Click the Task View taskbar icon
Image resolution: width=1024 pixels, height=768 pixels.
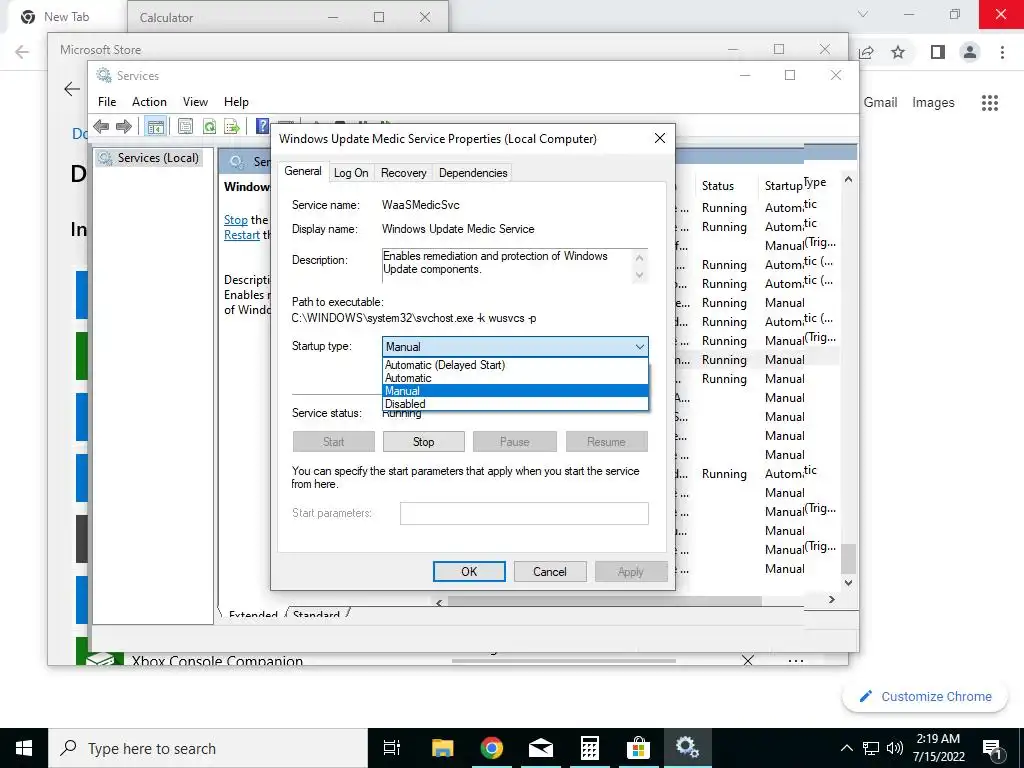click(x=392, y=748)
